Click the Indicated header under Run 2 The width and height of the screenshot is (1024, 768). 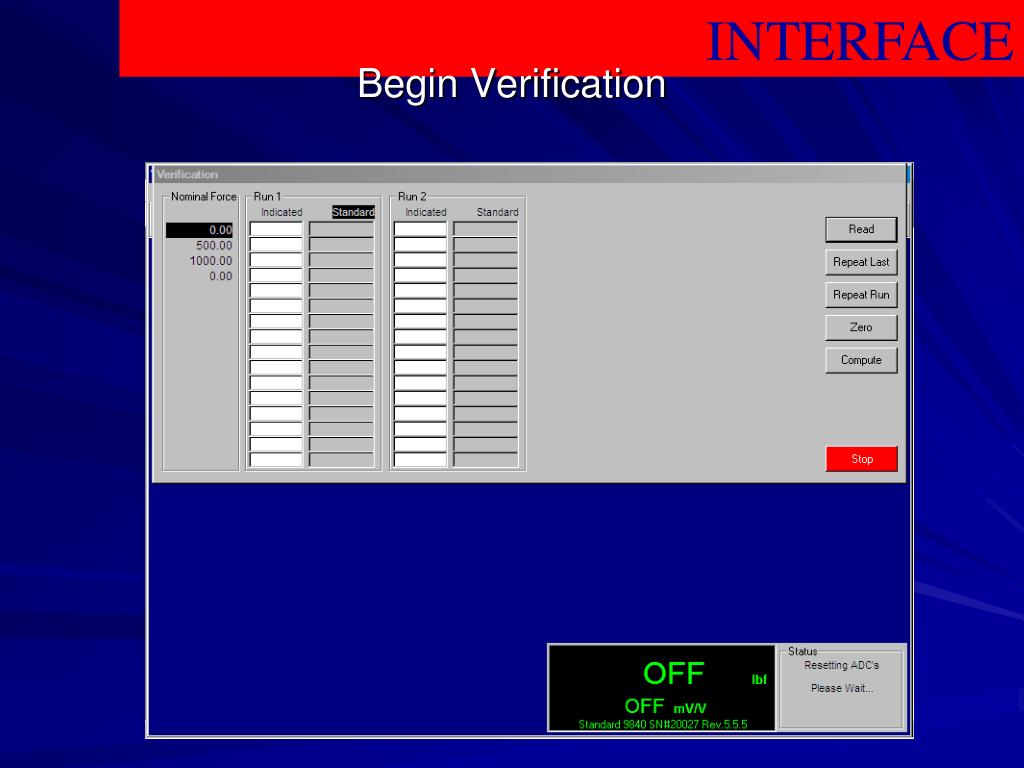pyautogui.click(x=426, y=212)
